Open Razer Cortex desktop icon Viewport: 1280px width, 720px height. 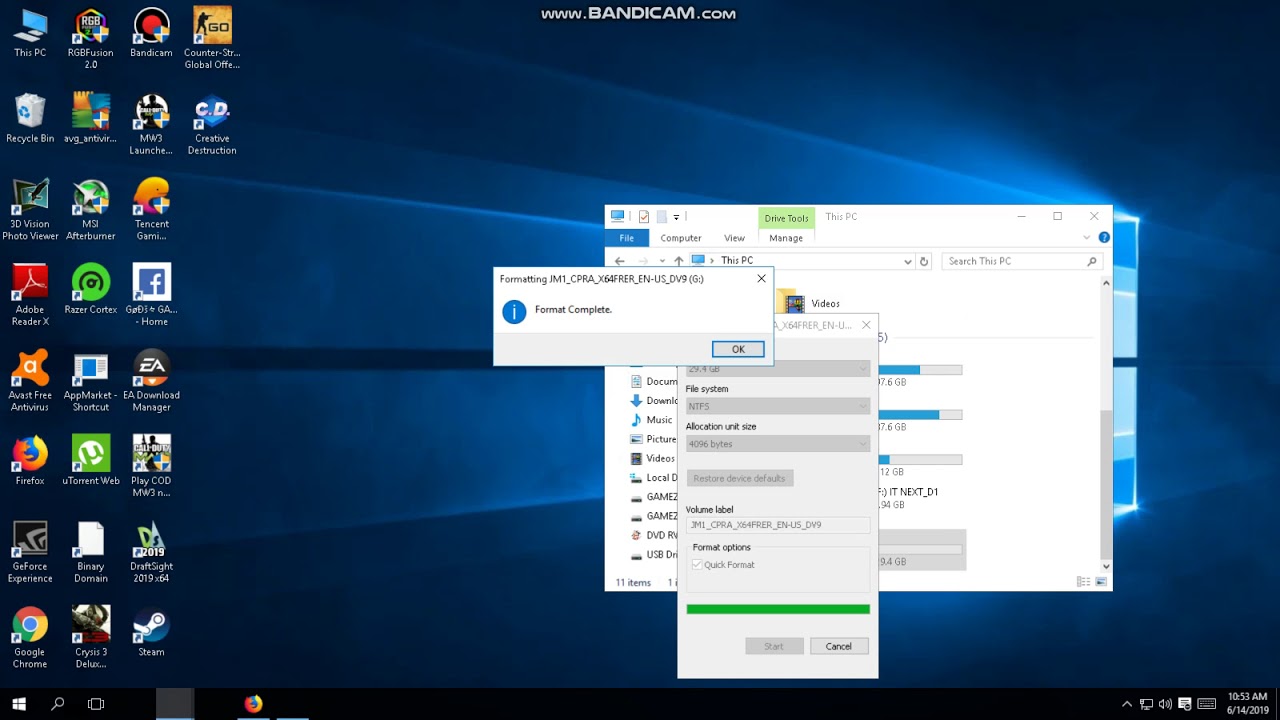coord(90,289)
